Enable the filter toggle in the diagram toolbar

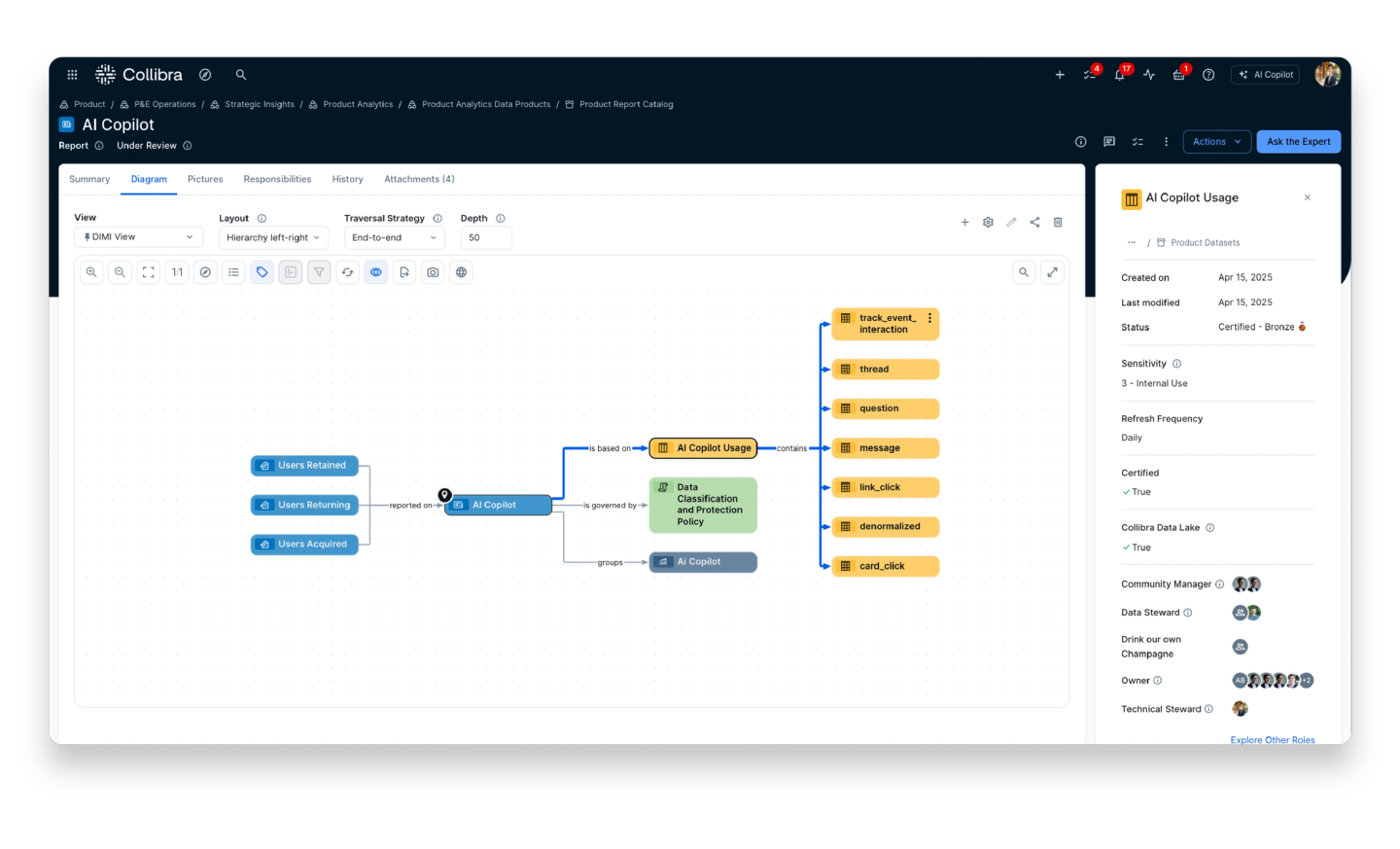[x=319, y=272]
